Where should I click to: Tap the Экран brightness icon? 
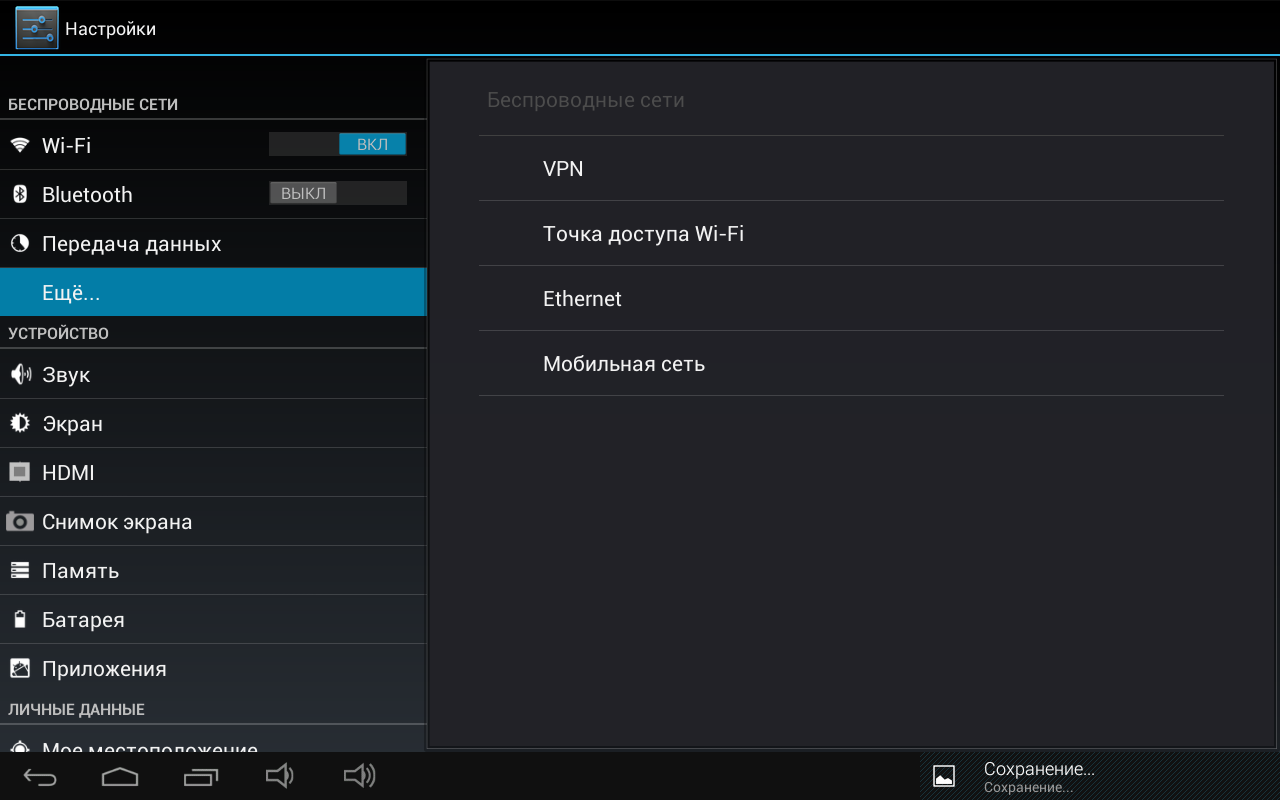coord(20,424)
